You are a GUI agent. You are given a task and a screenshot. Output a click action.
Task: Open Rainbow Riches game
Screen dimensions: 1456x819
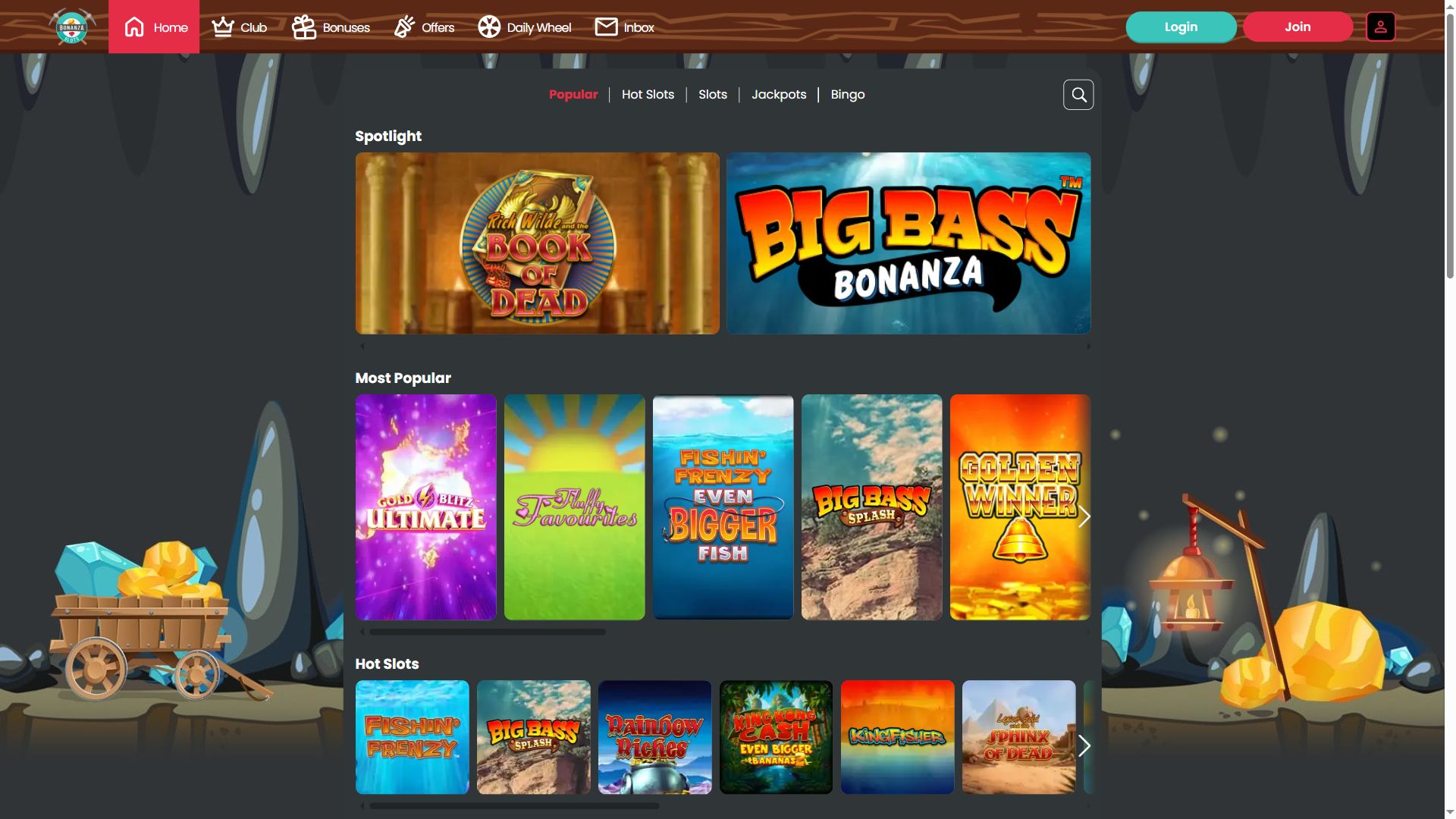click(x=654, y=737)
